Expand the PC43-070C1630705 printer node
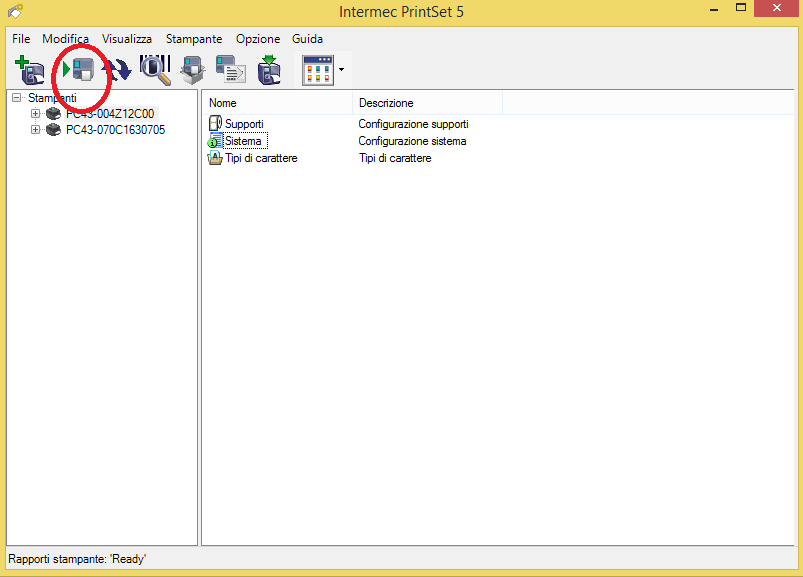The width and height of the screenshot is (803, 577). [35, 130]
